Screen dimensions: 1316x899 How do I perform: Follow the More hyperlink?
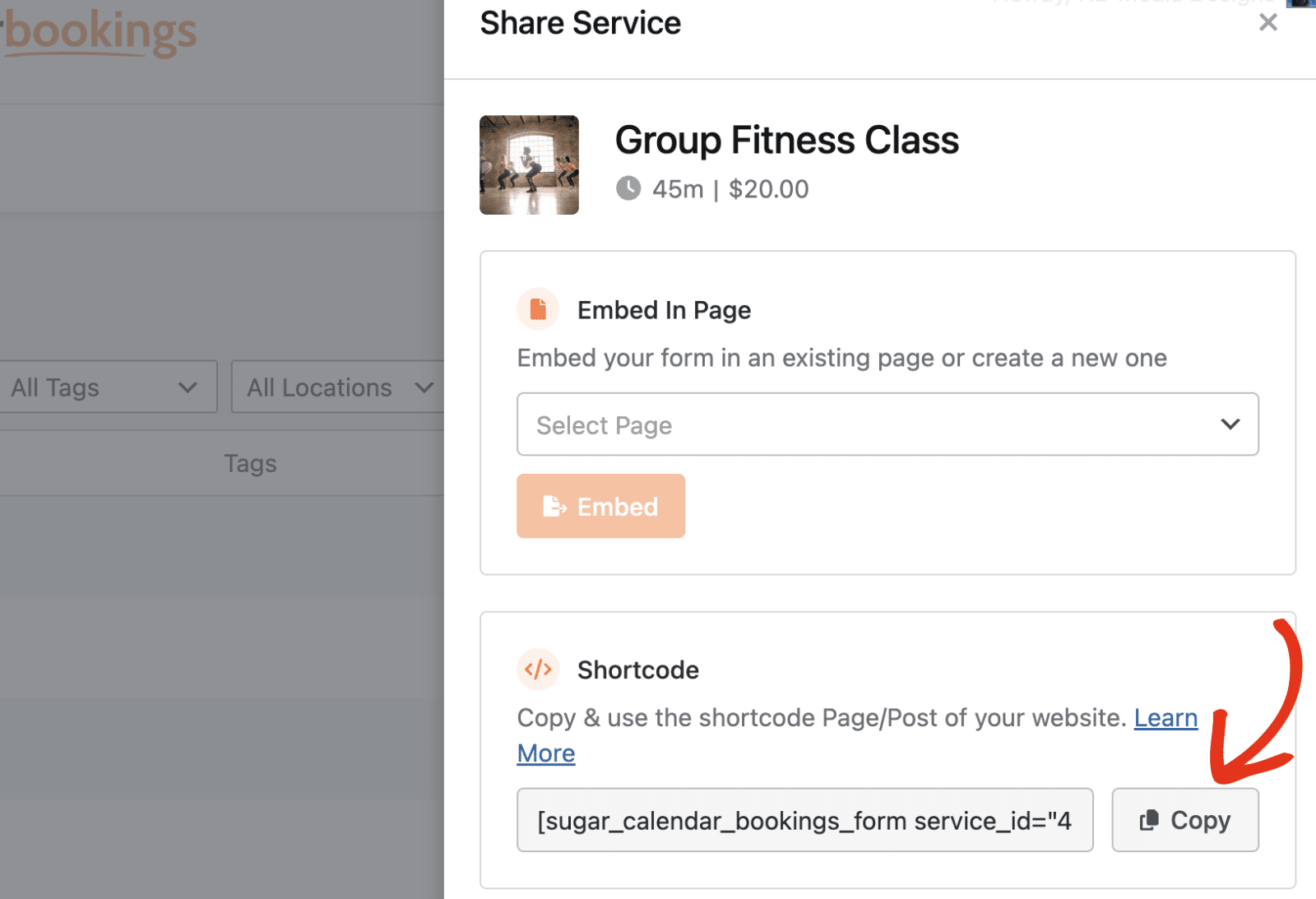point(546,753)
